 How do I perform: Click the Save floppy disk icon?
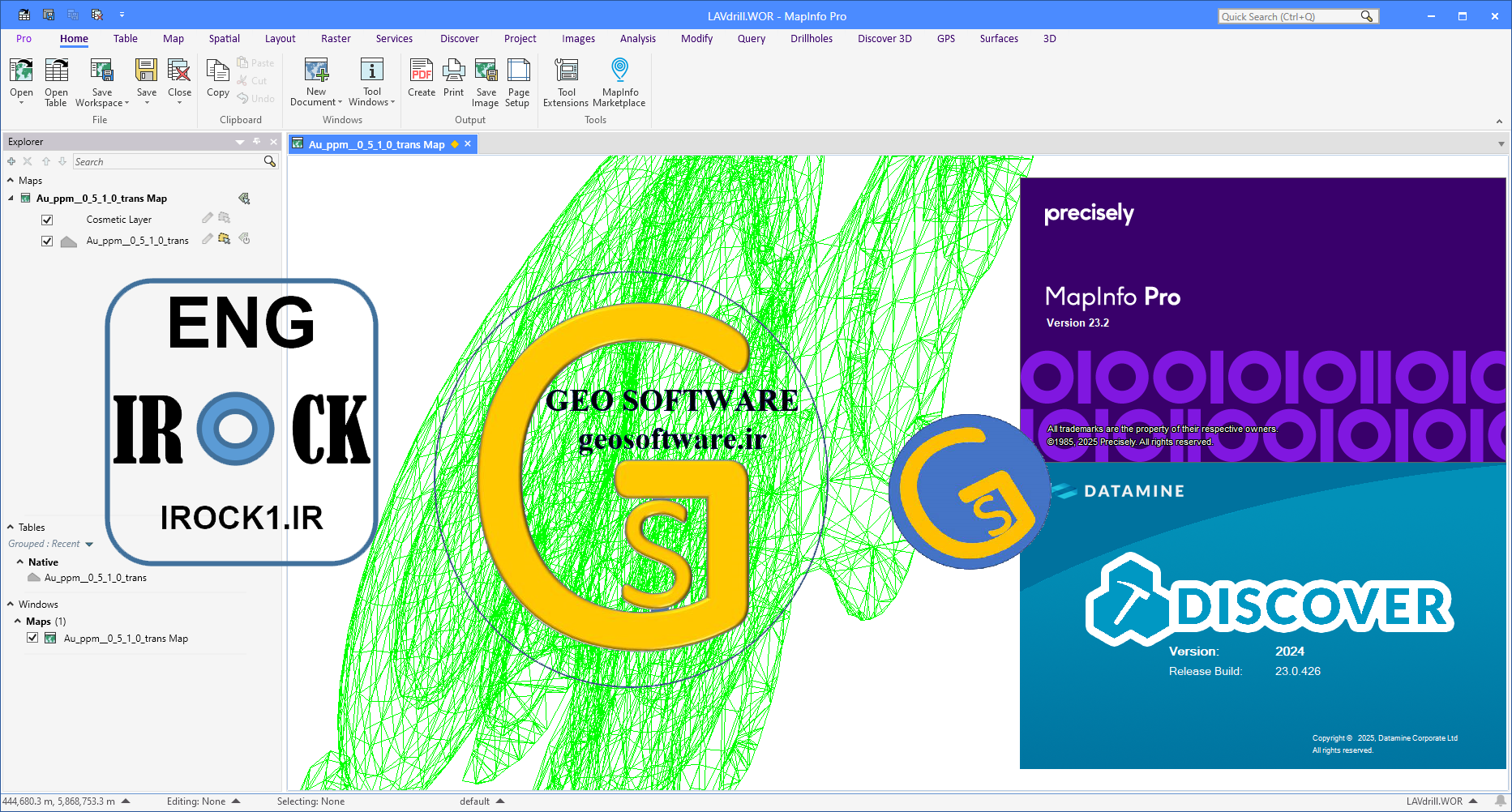147,71
